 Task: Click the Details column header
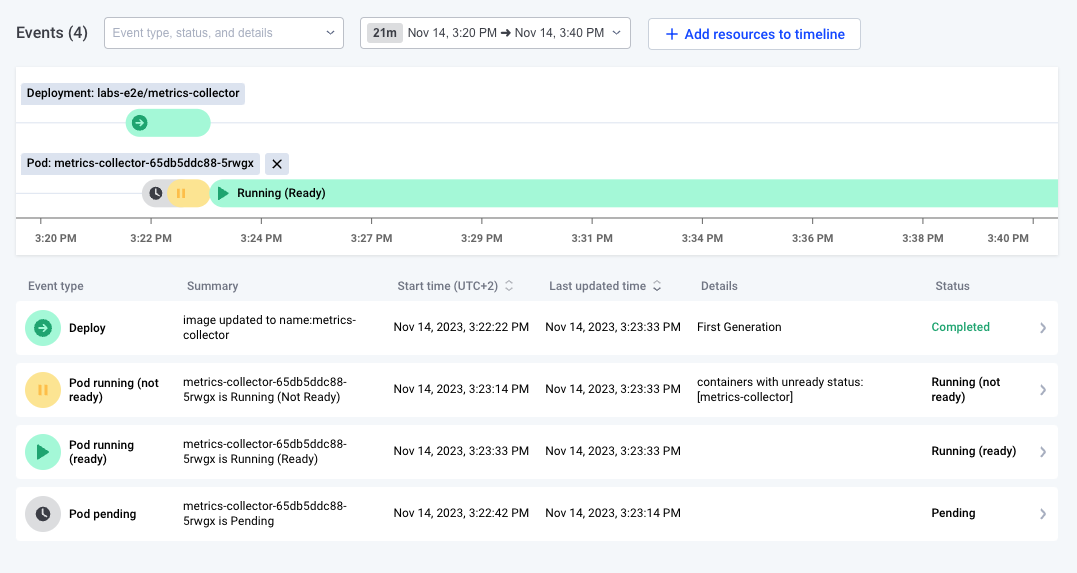pyautogui.click(x=719, y=286)
